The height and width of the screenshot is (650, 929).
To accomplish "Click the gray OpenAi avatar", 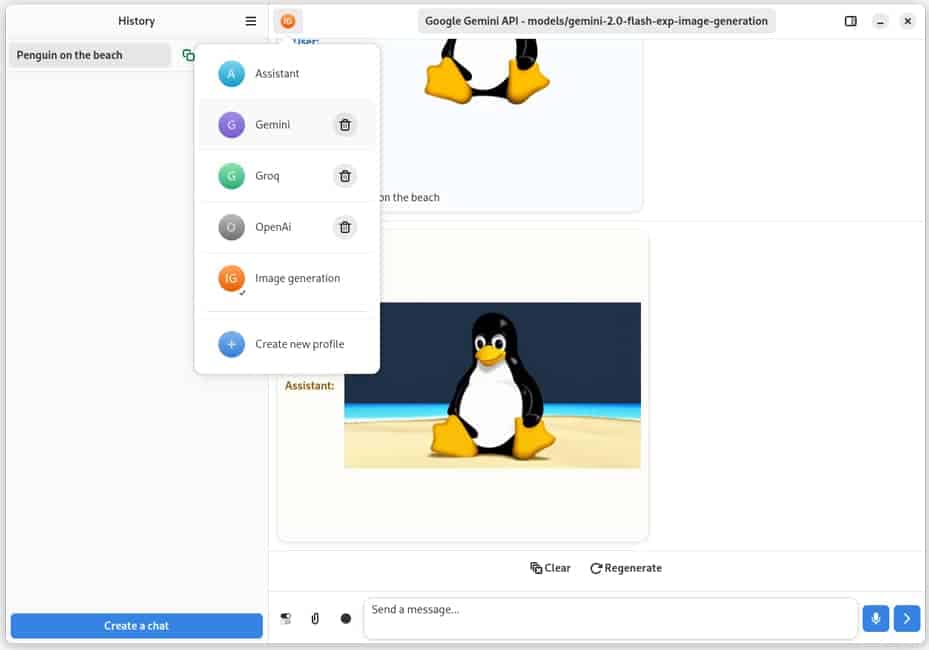I will pyautogui.click(x=231, y=227).
